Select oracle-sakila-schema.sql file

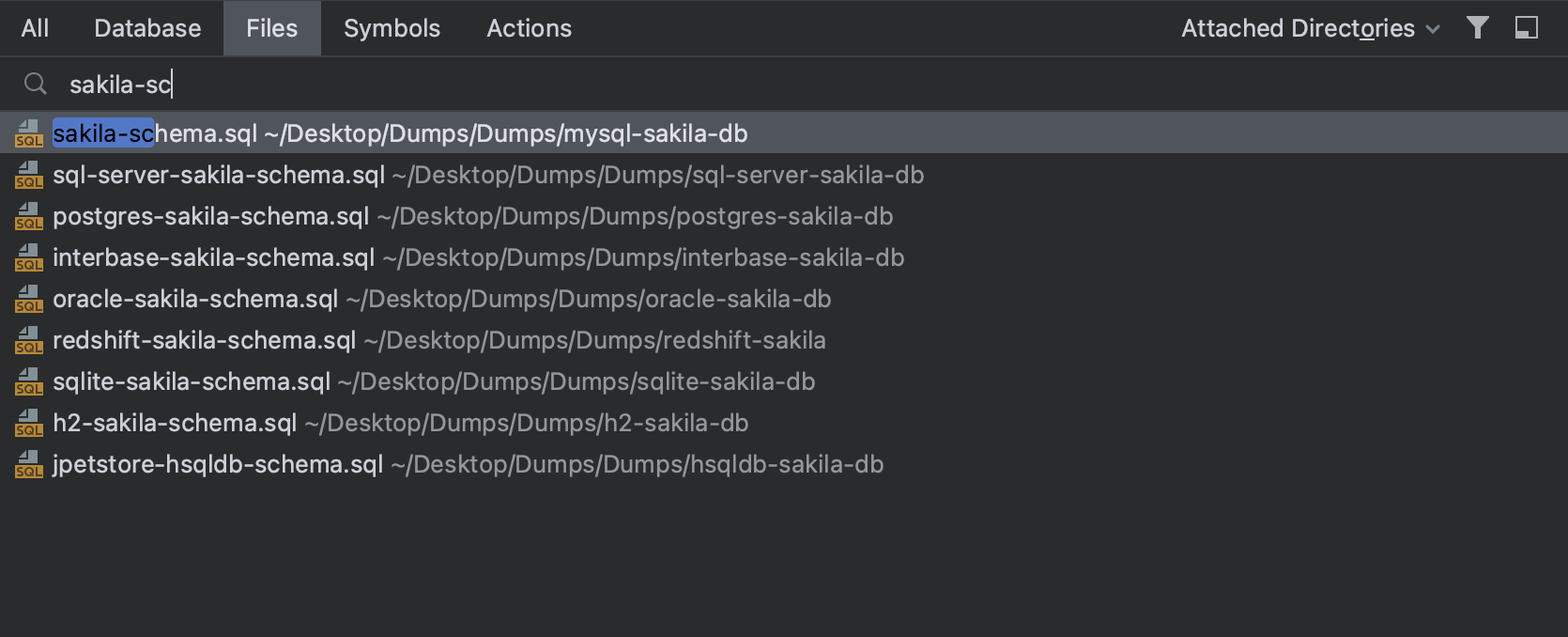click(x=784, y=299)
